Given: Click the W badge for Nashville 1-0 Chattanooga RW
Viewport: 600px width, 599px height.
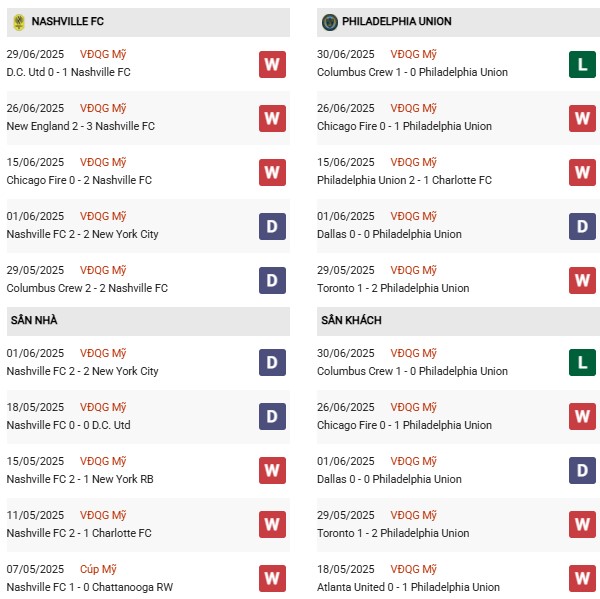Looking at the screenshot, I should coord(272,578).
